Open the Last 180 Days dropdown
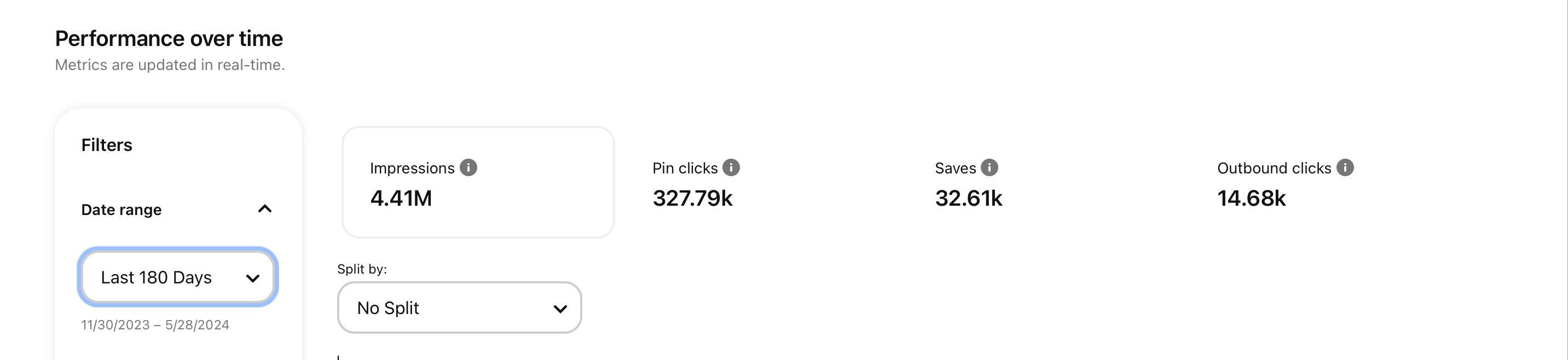The width and height of the screenshot is (1568, 360). [178, 277]
